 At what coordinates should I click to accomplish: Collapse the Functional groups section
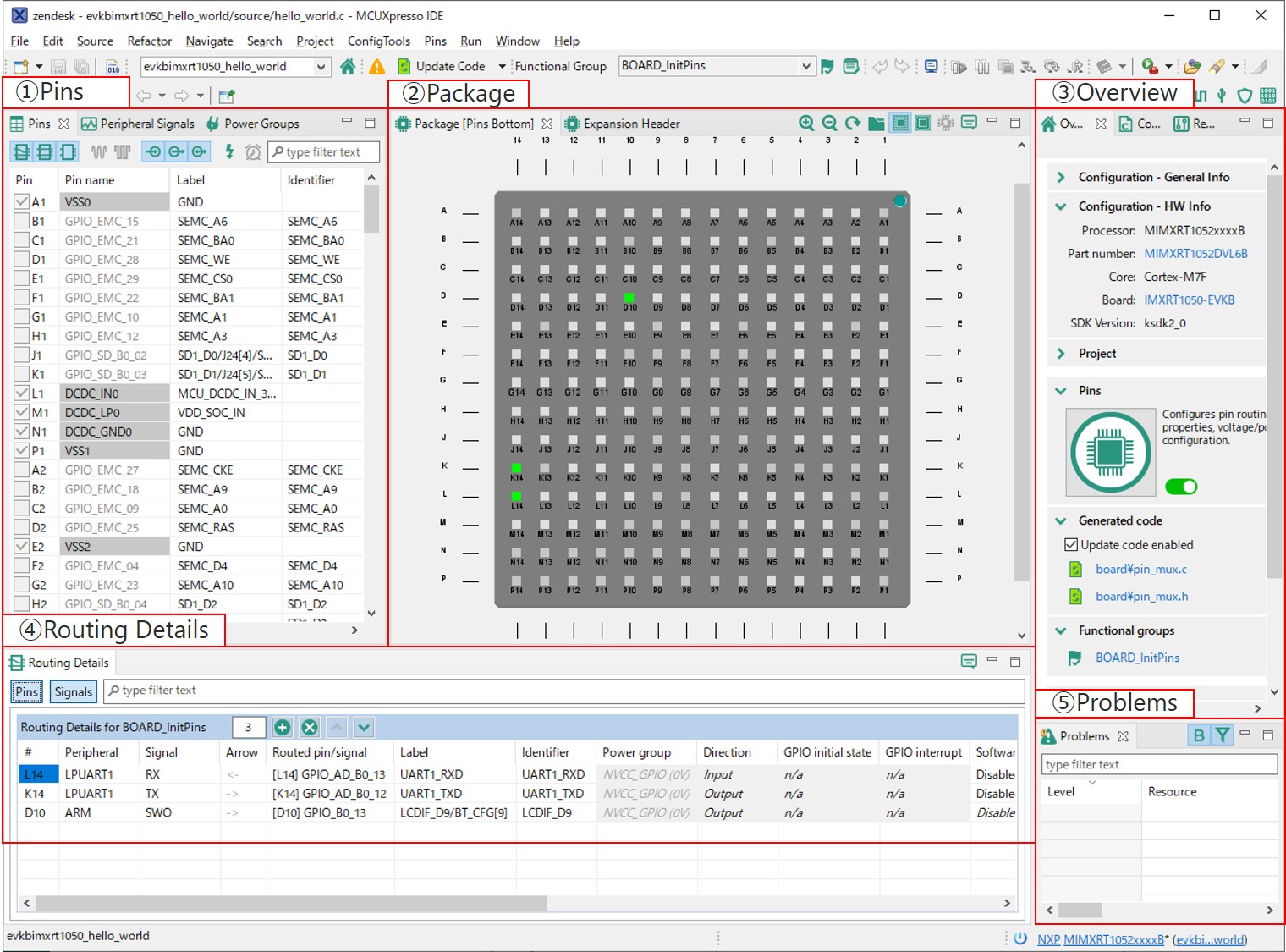(1061, 631)
